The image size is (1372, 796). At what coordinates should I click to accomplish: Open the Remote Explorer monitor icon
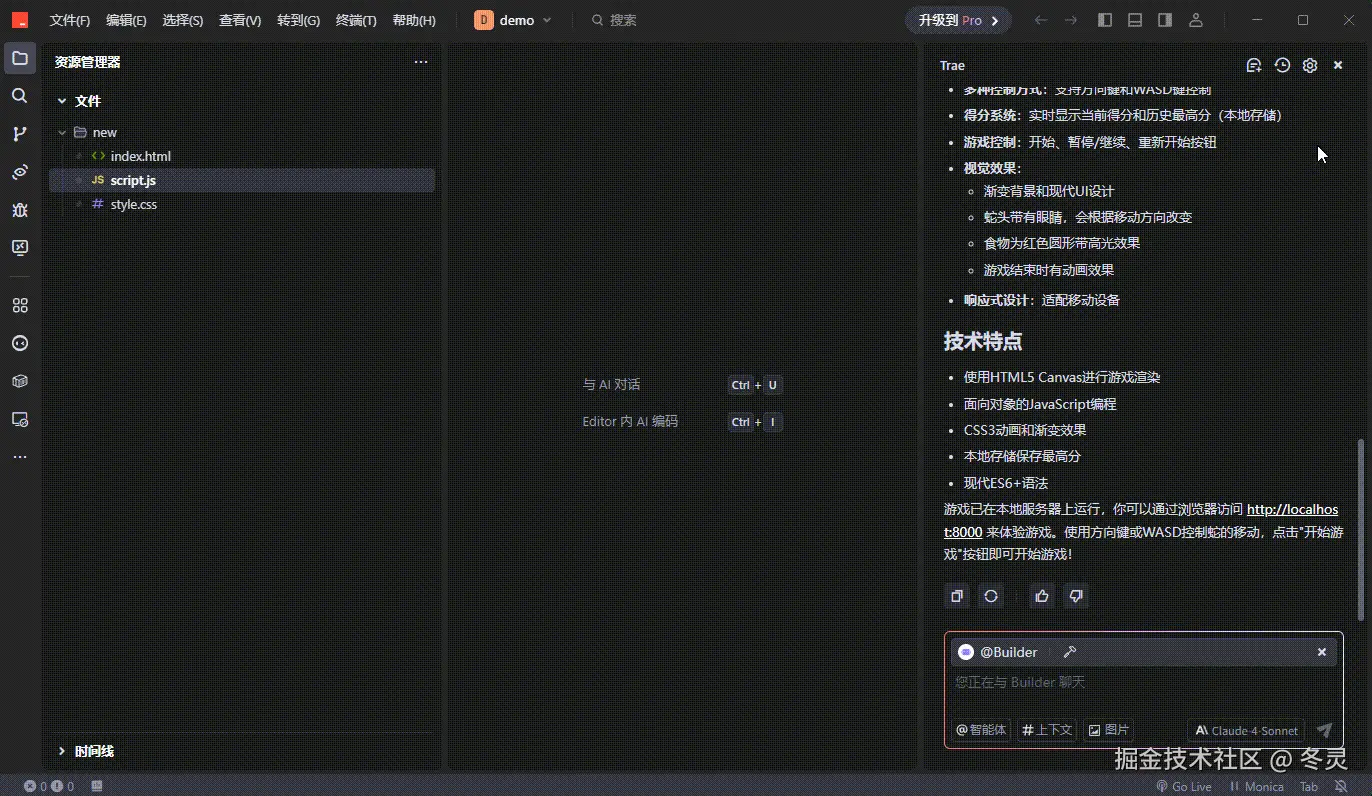tap(20, 247)
